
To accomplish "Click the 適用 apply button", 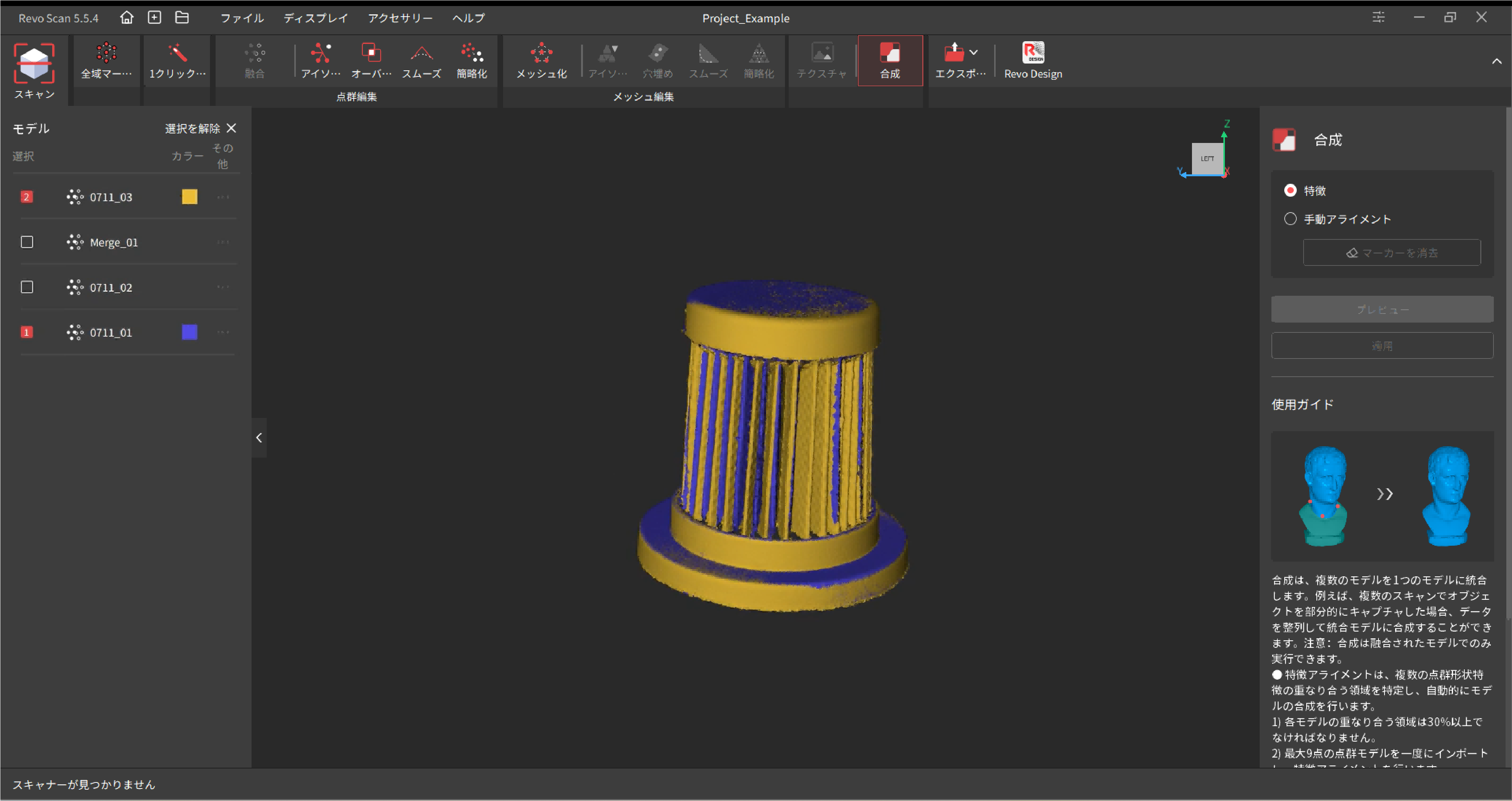I will 1382,346.
